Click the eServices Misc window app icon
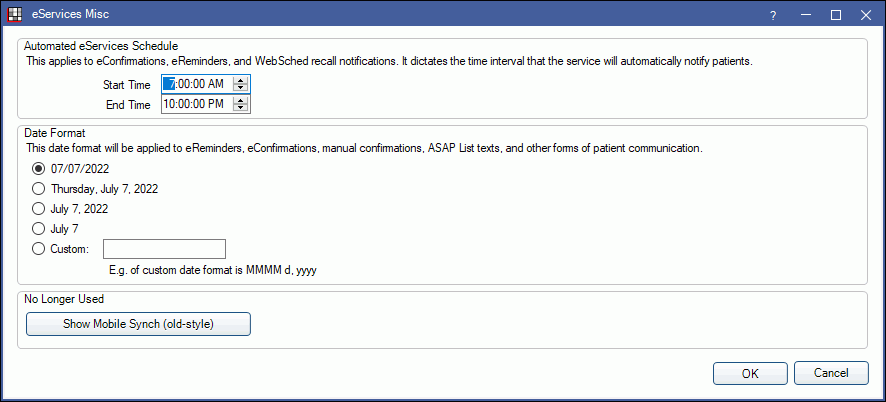This screenshot has width=886, height=402. pos(14,14)
